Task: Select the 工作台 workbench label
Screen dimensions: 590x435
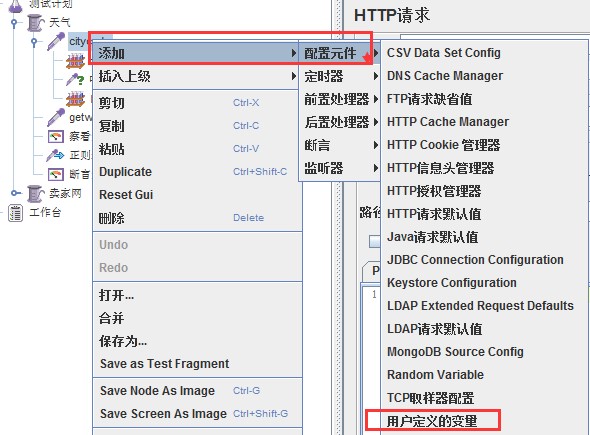Action: click(45, 213)
